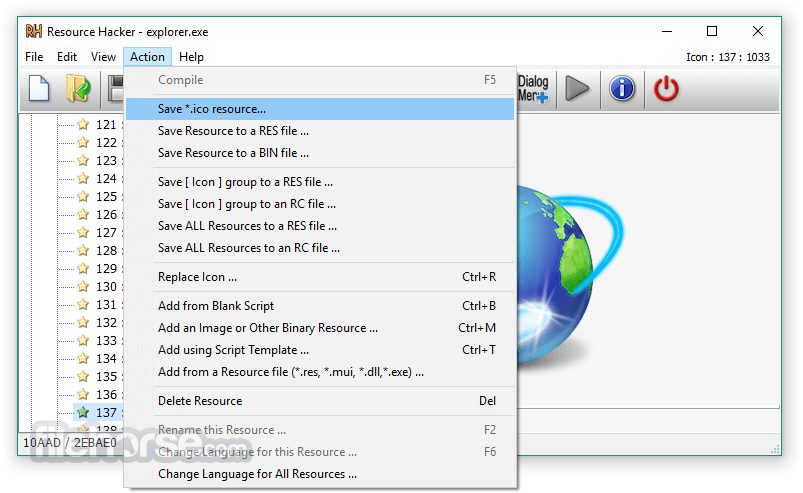Viewport: 803px width, 493px height.
Task: Select tree item 123
Action: coord(107,160)
